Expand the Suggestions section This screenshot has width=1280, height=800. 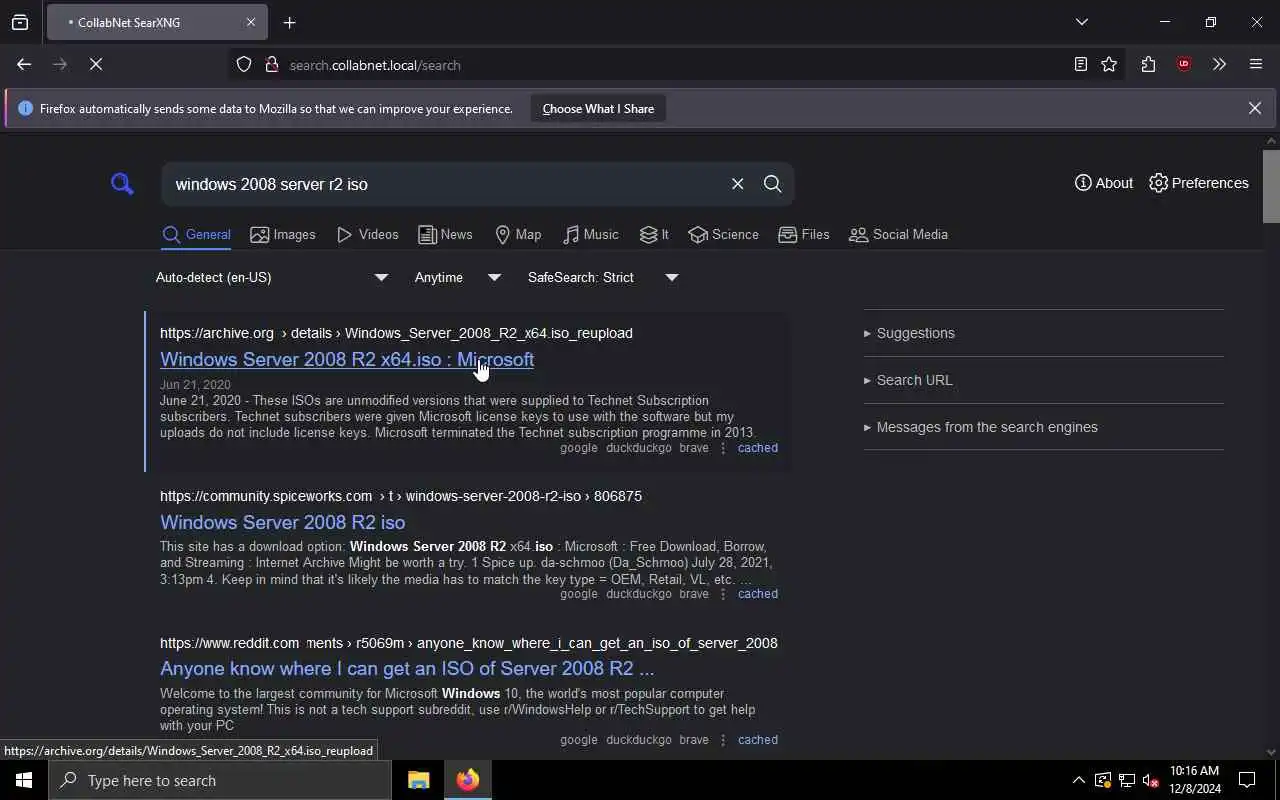[x=909, y=333]
